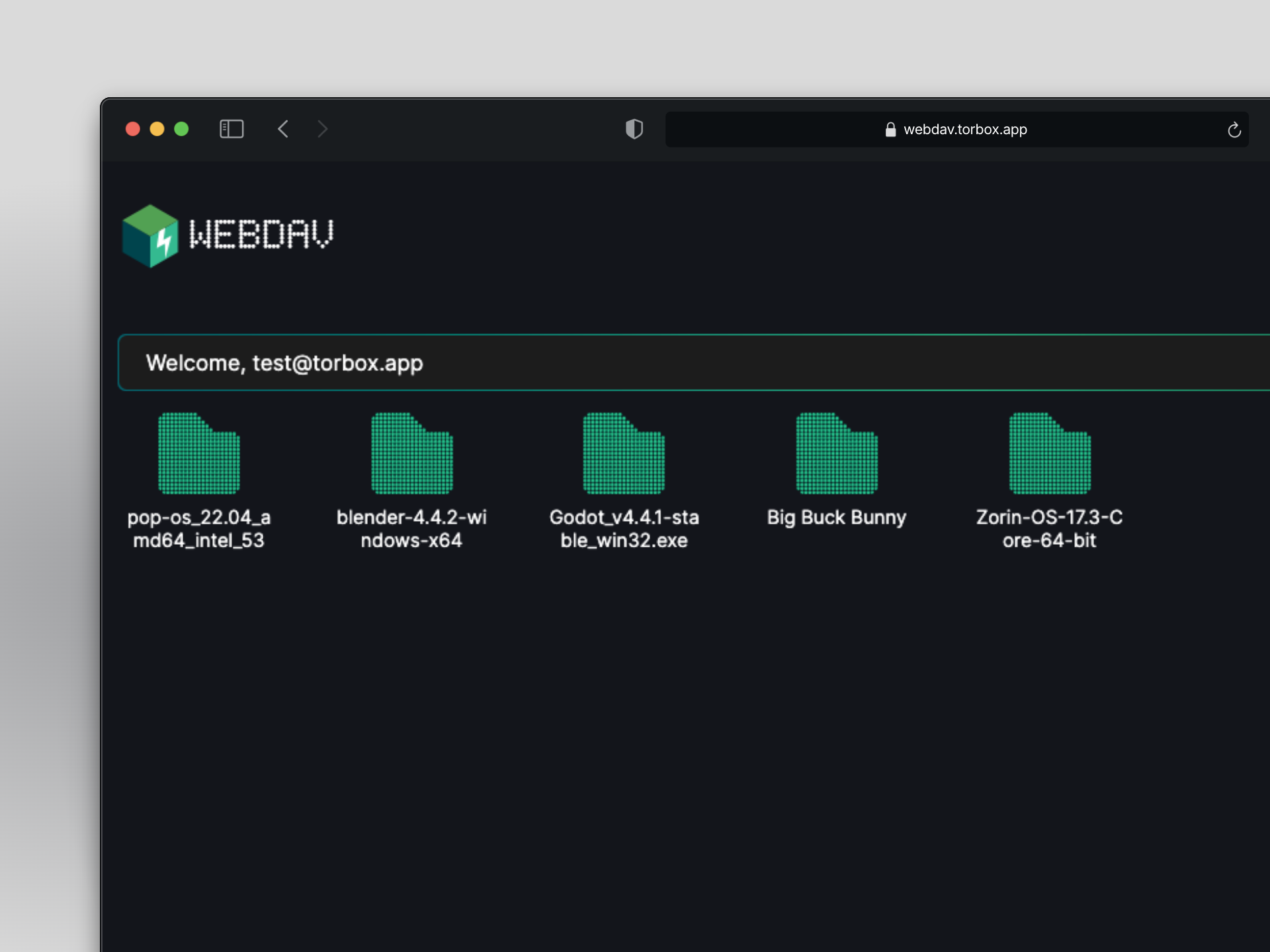
Task: Go back with the left arrow
Action: [283, 129]
